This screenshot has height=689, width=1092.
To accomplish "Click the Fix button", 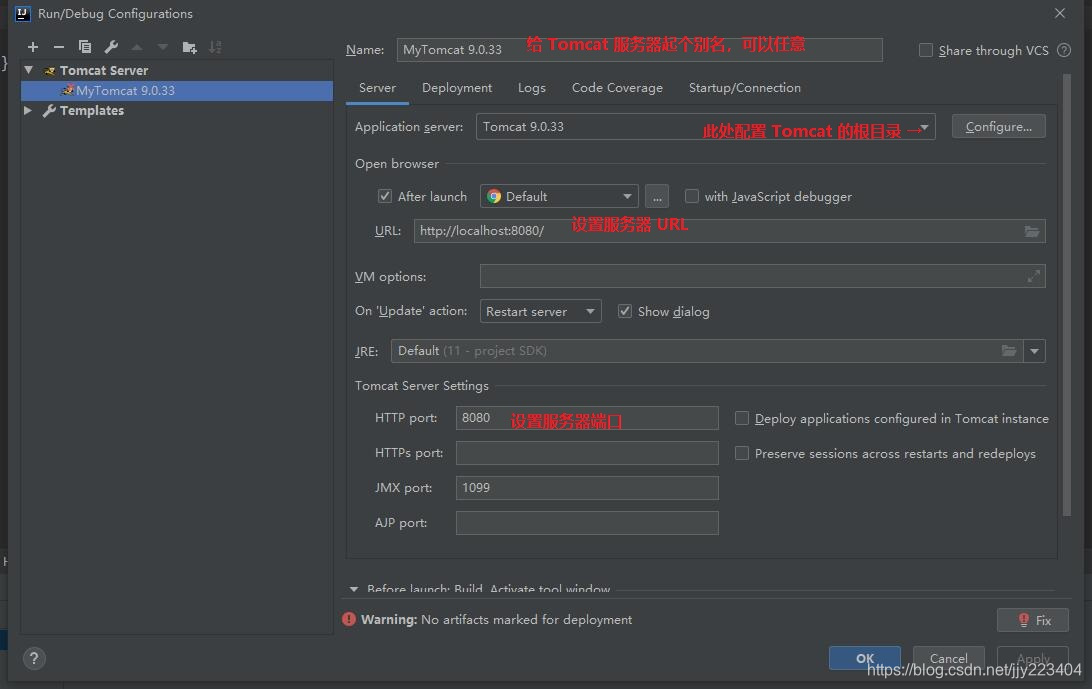I will 1033,620.
